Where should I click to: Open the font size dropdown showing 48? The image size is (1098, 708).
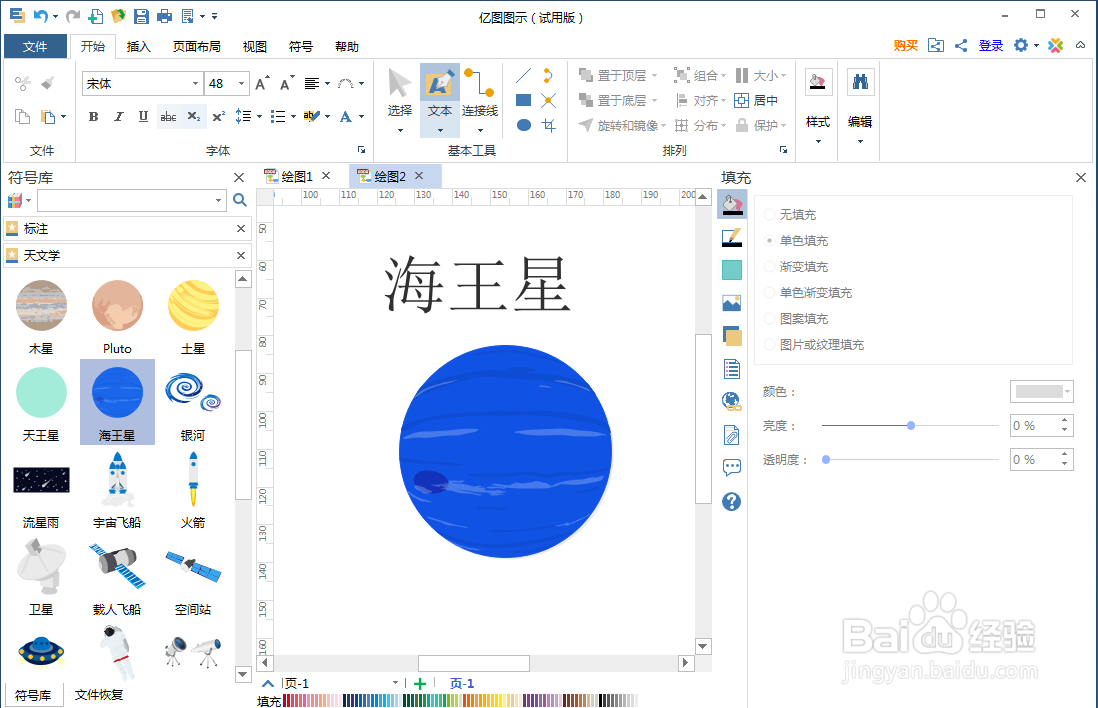coord(242,83)
